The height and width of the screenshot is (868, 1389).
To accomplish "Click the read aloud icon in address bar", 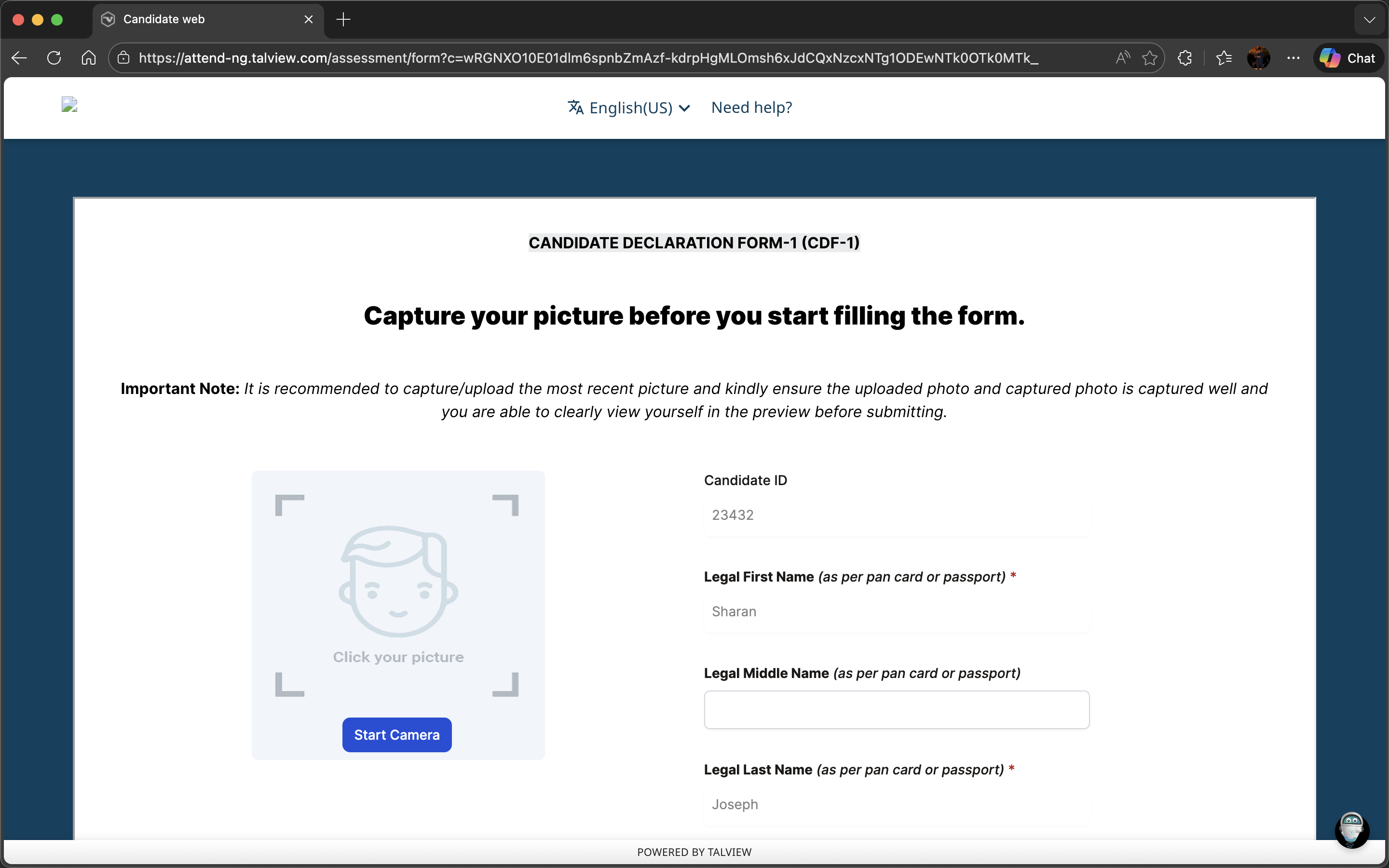I will pyautogui.click(x=1122, y=58).
